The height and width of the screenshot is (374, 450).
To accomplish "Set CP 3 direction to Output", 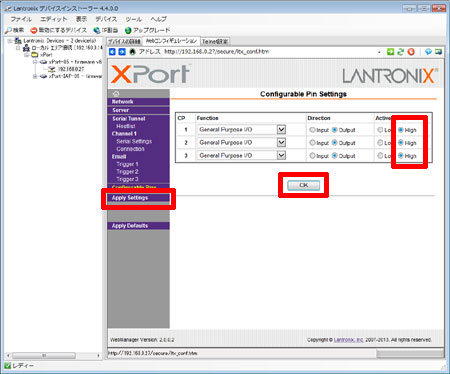I will click(335, 156).
